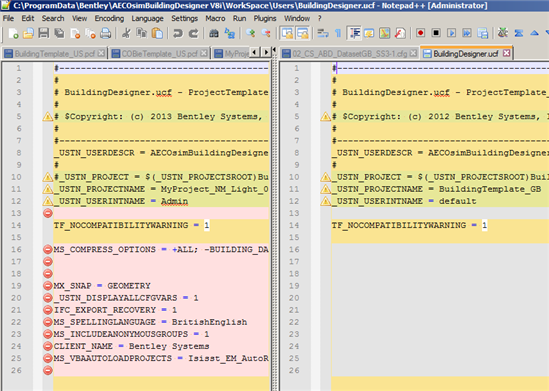This screenshot has width=549, height=391.
Task: Click the Clear Compare results icon
Action: (x=519, y=33)
